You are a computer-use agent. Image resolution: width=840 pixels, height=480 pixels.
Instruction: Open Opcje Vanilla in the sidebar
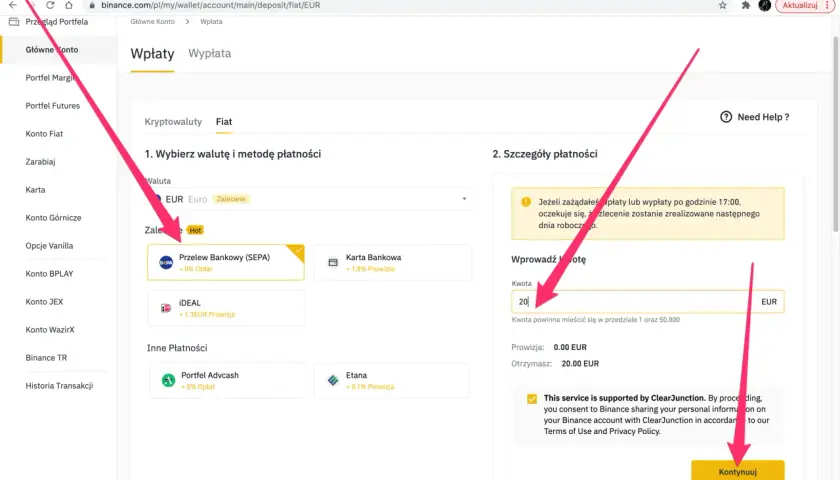49,245
